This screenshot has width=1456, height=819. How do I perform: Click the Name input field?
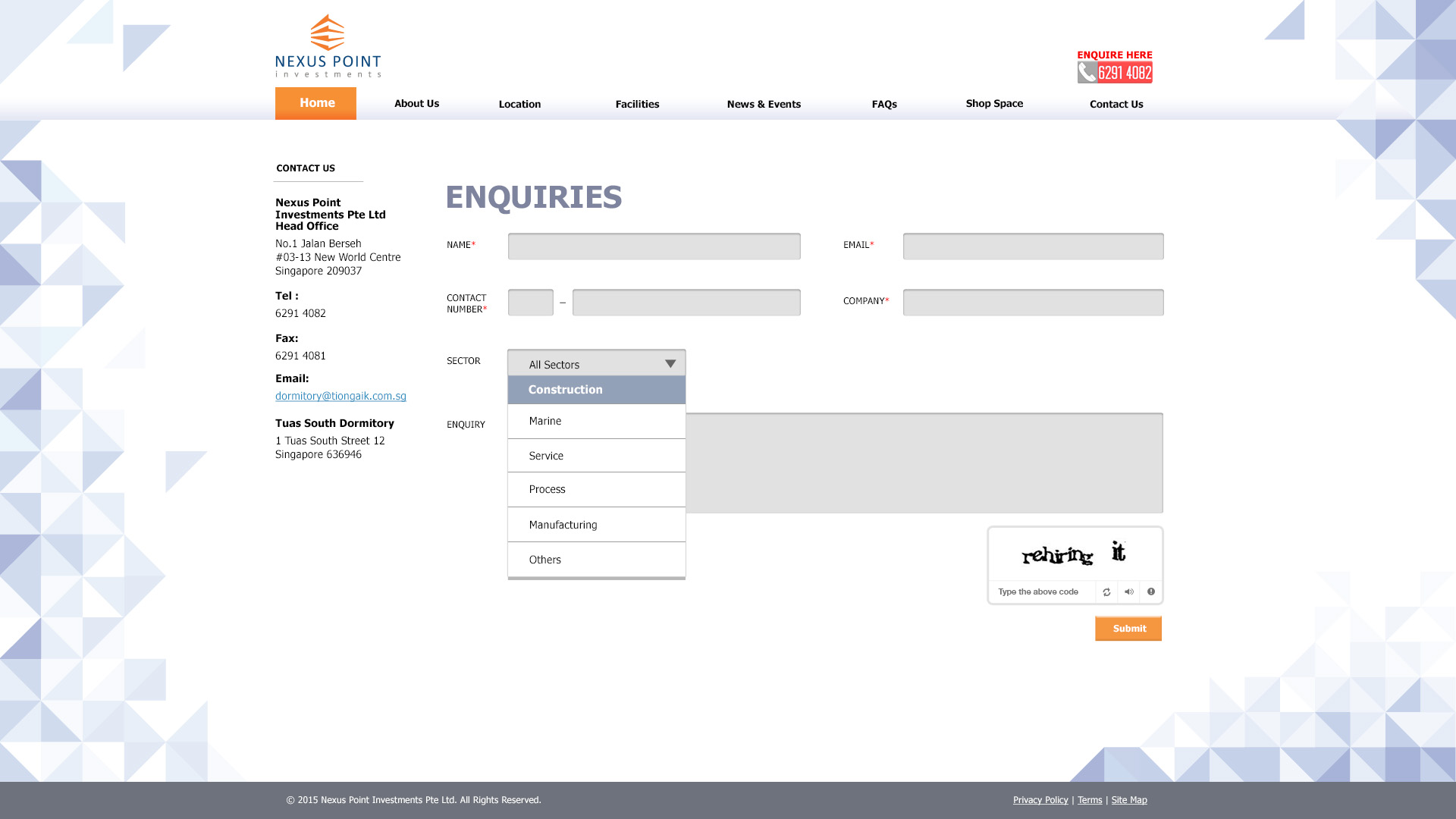coord(654,246)
